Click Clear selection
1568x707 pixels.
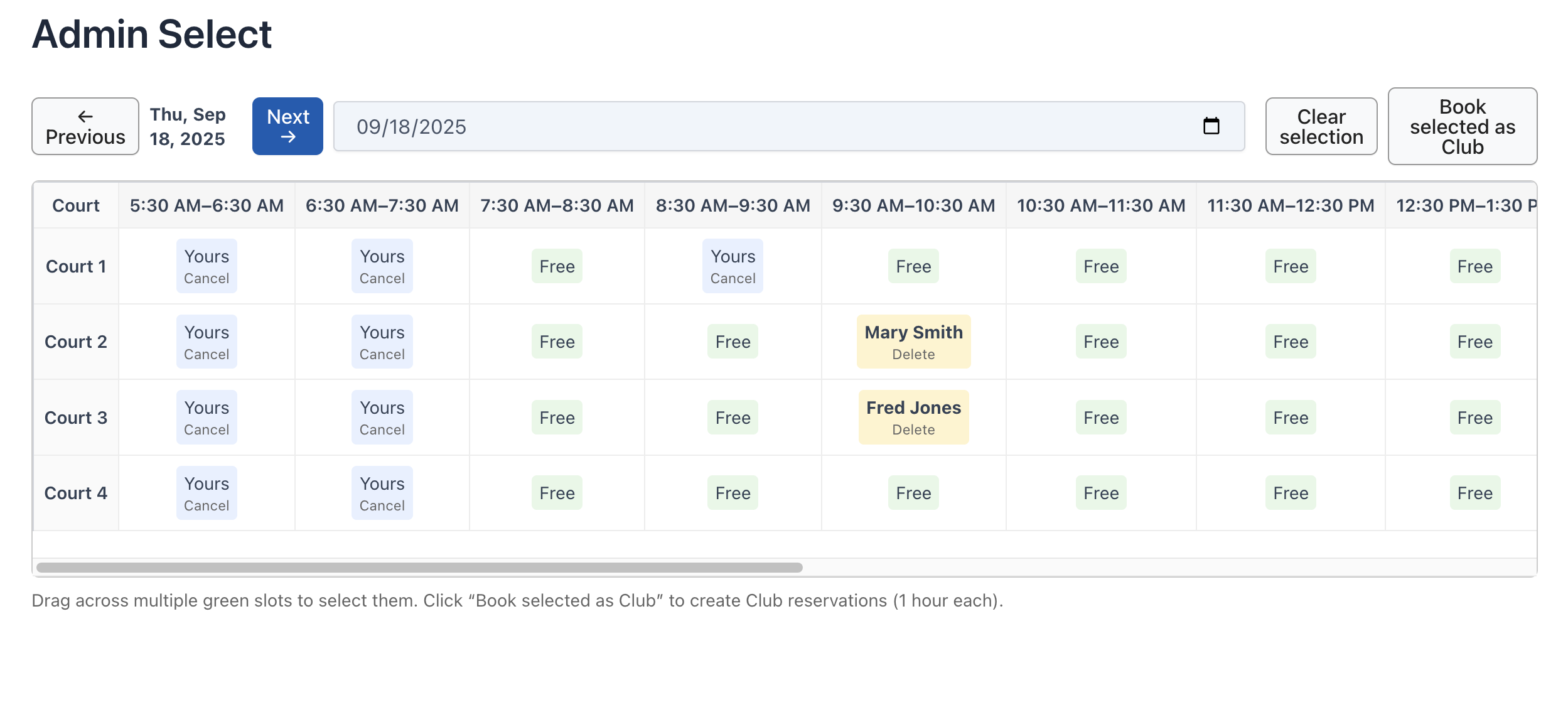[1321, 126]
